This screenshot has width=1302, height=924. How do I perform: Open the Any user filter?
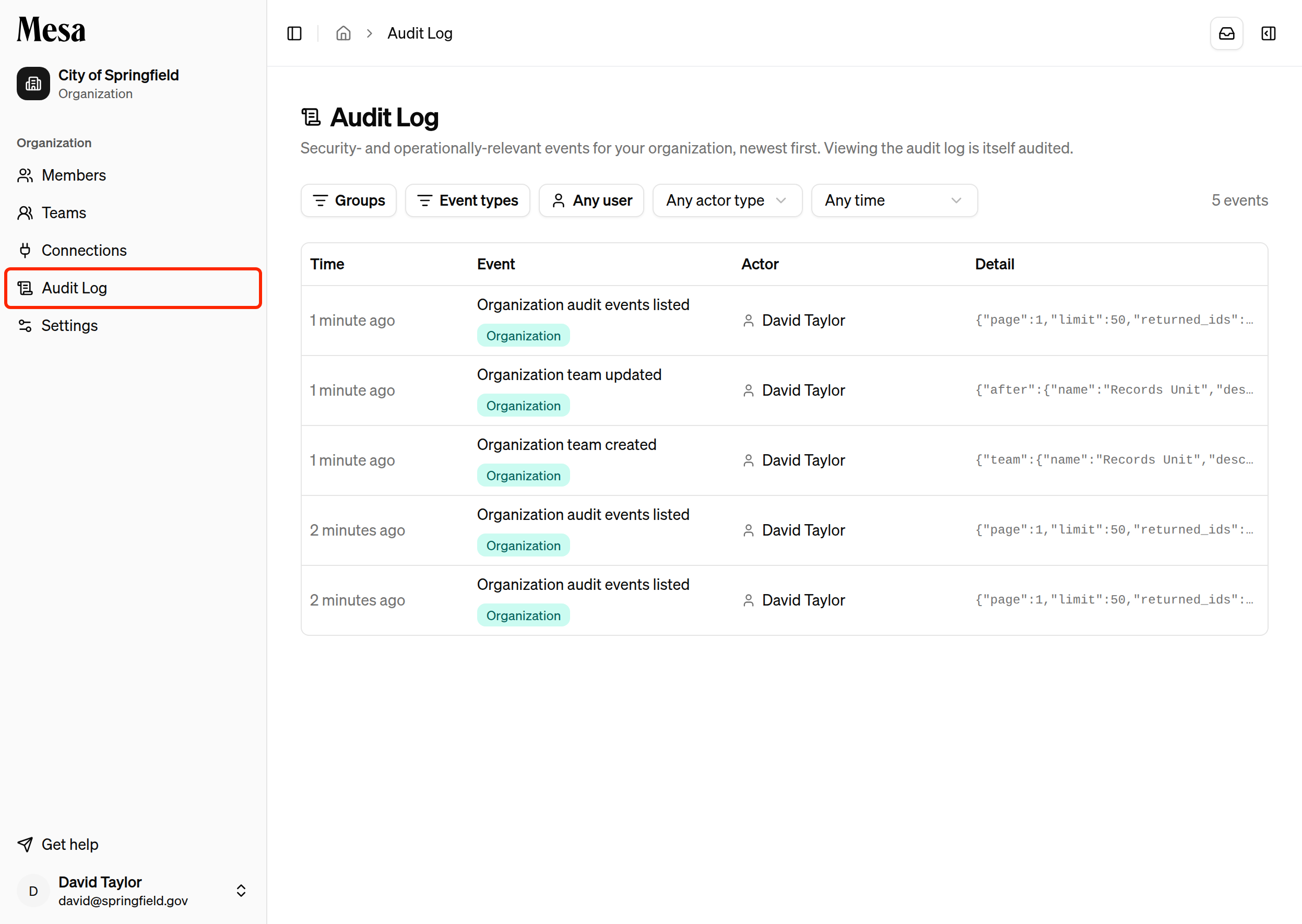(591, 200)
